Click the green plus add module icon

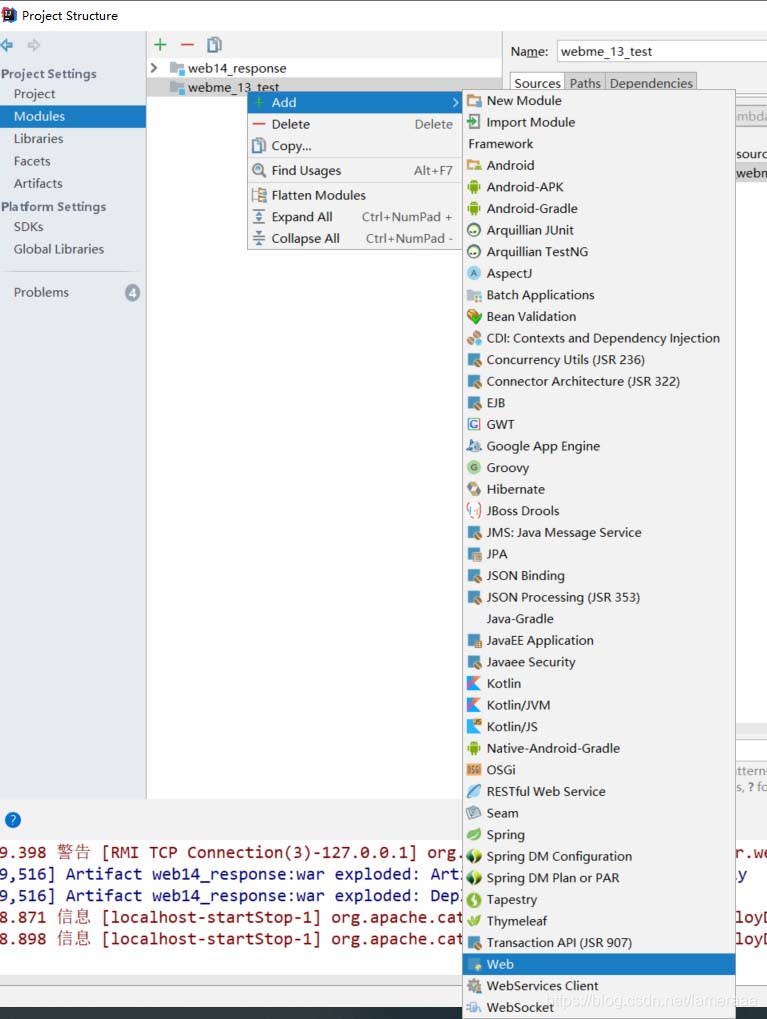(160, 45)
